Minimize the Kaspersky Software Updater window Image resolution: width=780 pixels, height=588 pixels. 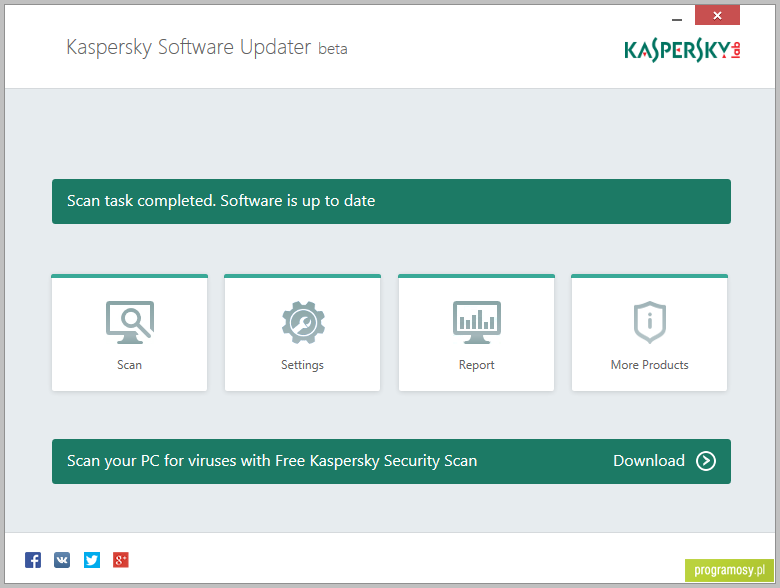(677, 18)
